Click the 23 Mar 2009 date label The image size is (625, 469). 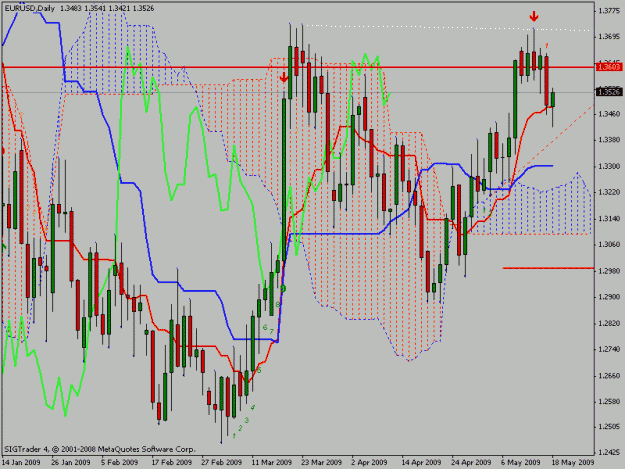(x=322, y=462)
